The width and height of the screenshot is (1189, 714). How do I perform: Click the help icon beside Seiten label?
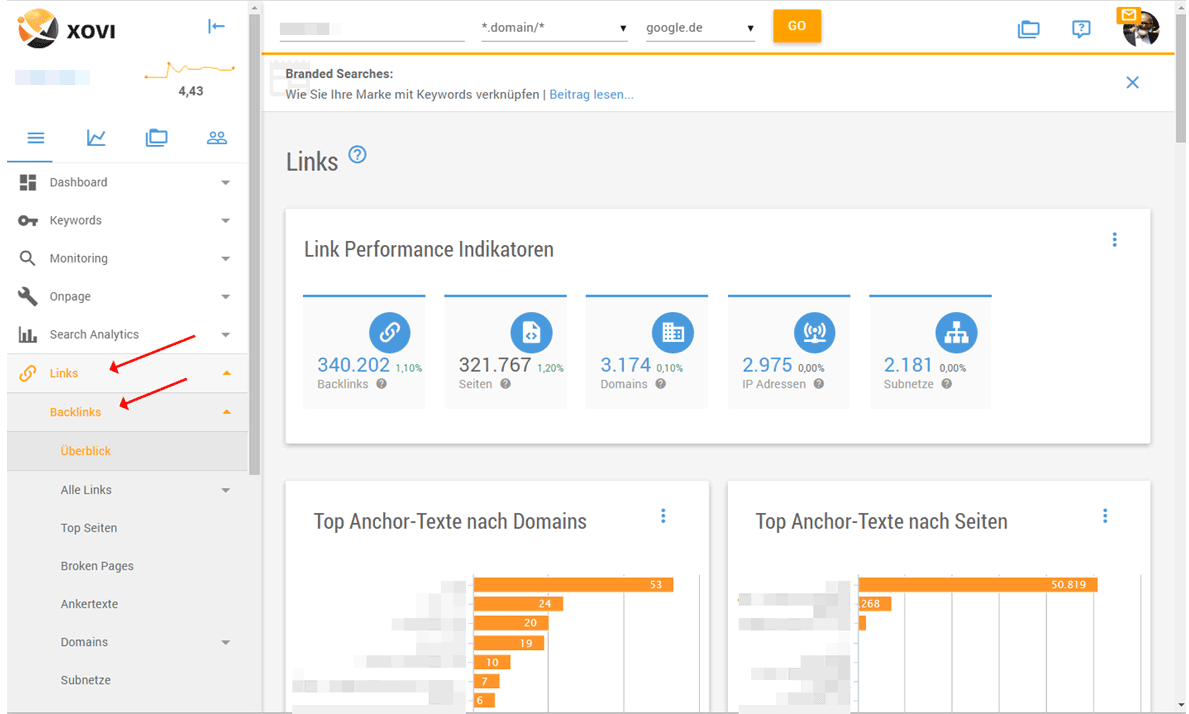(x=505, y=384)
